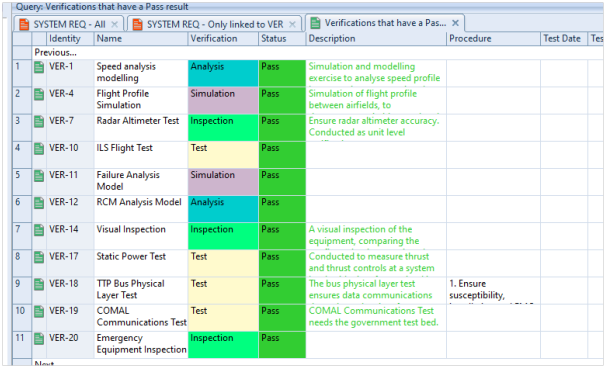Sort by the Test Date column header
Image resolution: width=606 pixels, height=368 pixels.
564,39
